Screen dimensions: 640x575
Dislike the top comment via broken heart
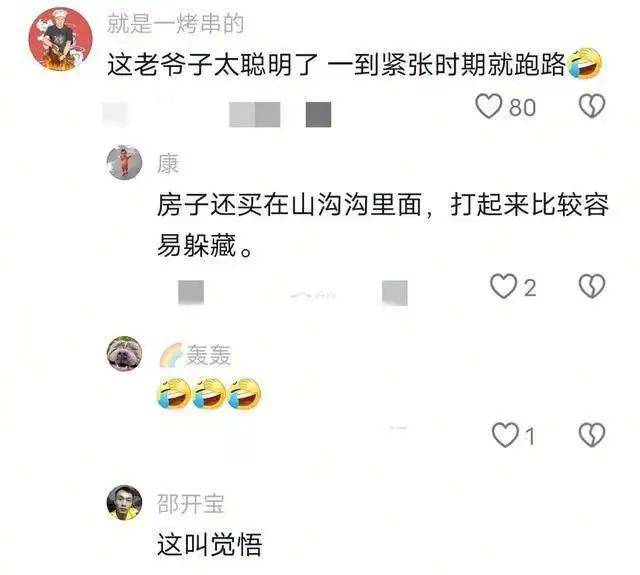coord(592,106)
